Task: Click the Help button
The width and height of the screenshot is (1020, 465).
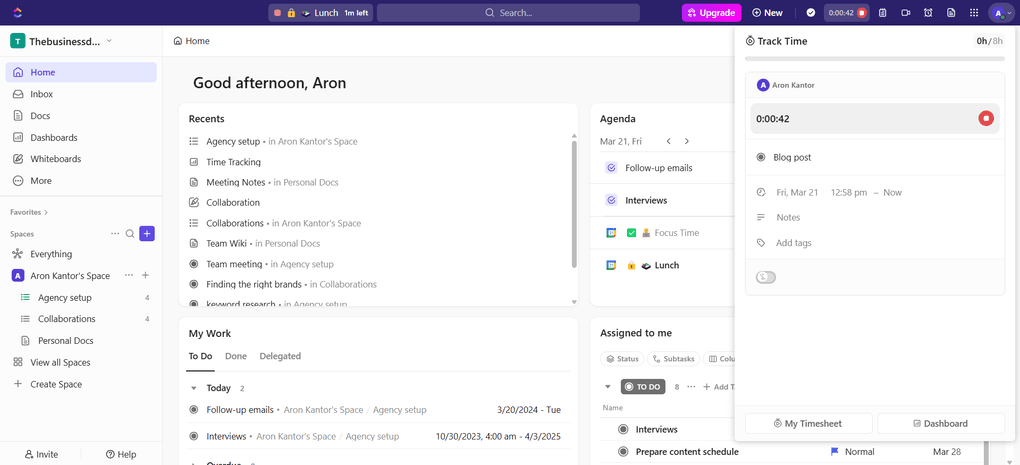Action: [x=121, y=454]
